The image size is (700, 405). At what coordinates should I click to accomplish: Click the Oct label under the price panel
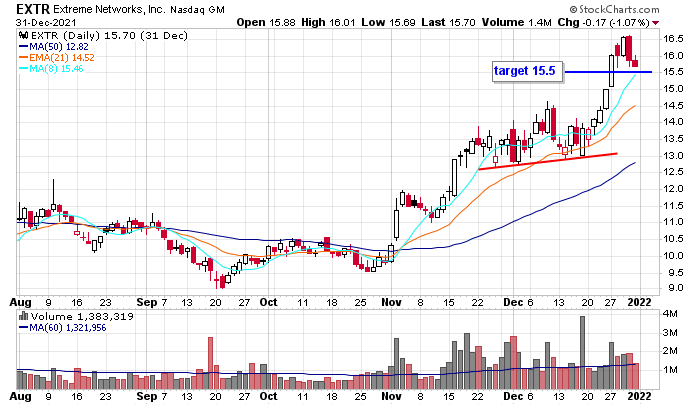[268, 302]
